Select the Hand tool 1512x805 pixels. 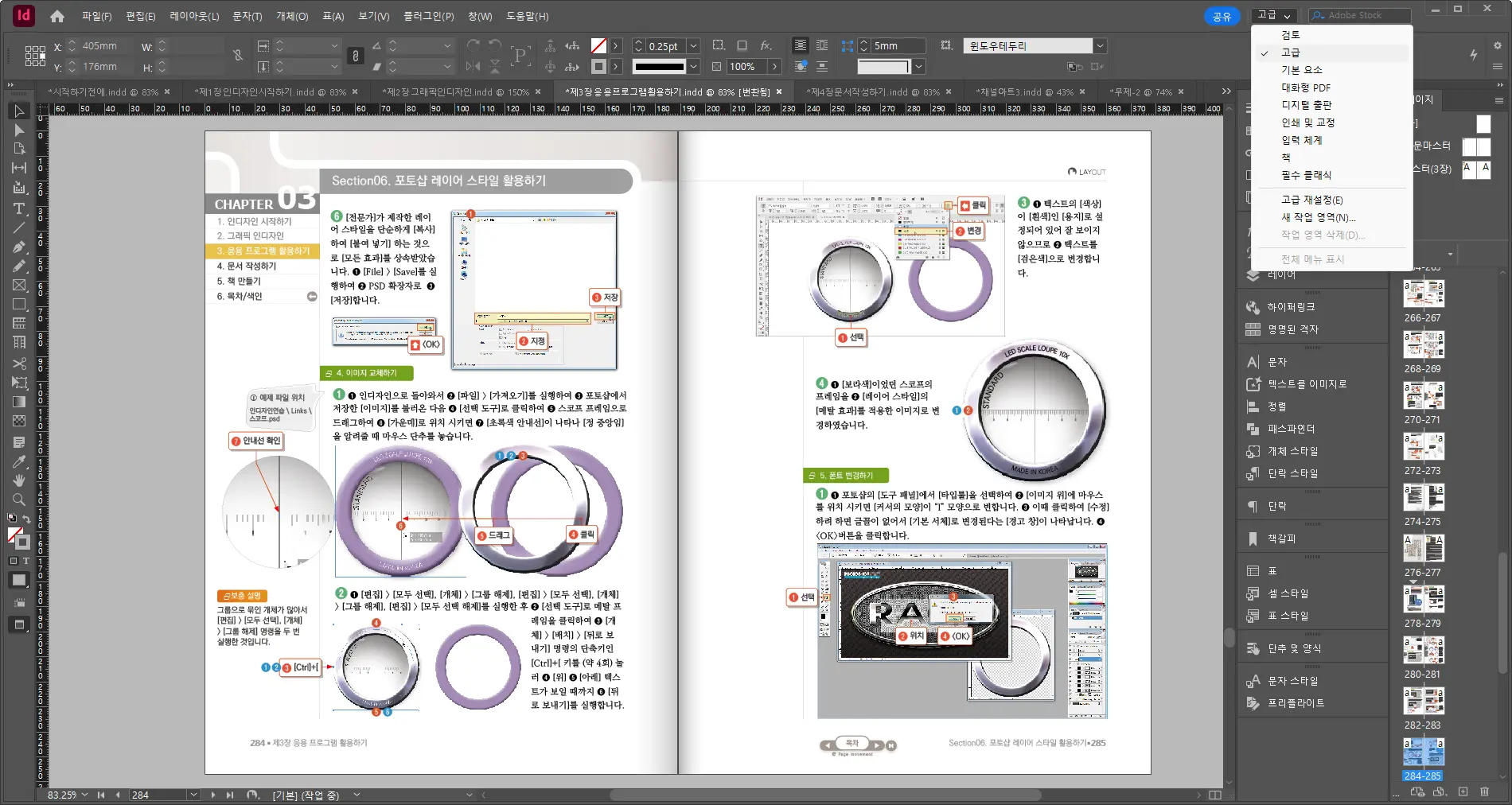click(x=19, y=480)
